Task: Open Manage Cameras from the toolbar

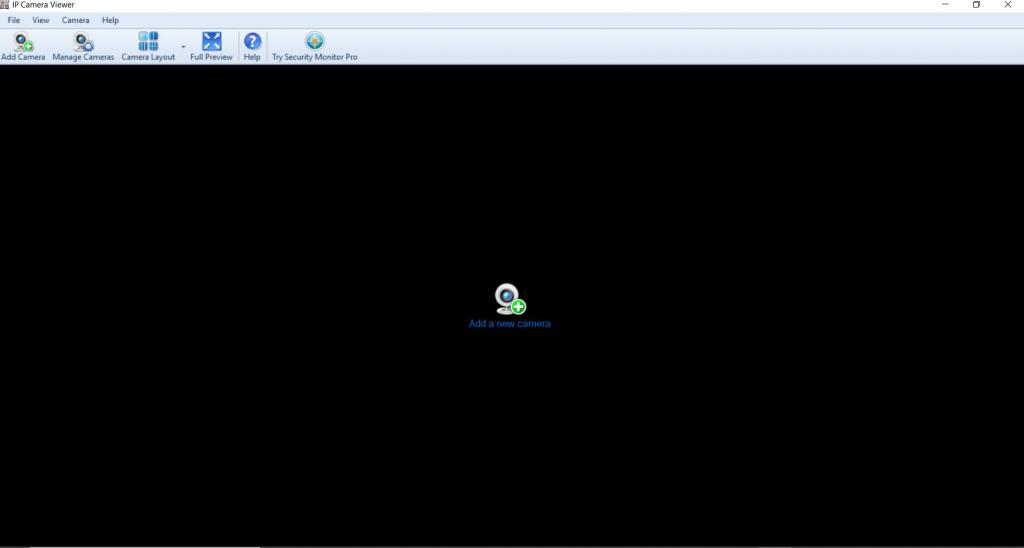Action: click(x=83, y=42)
